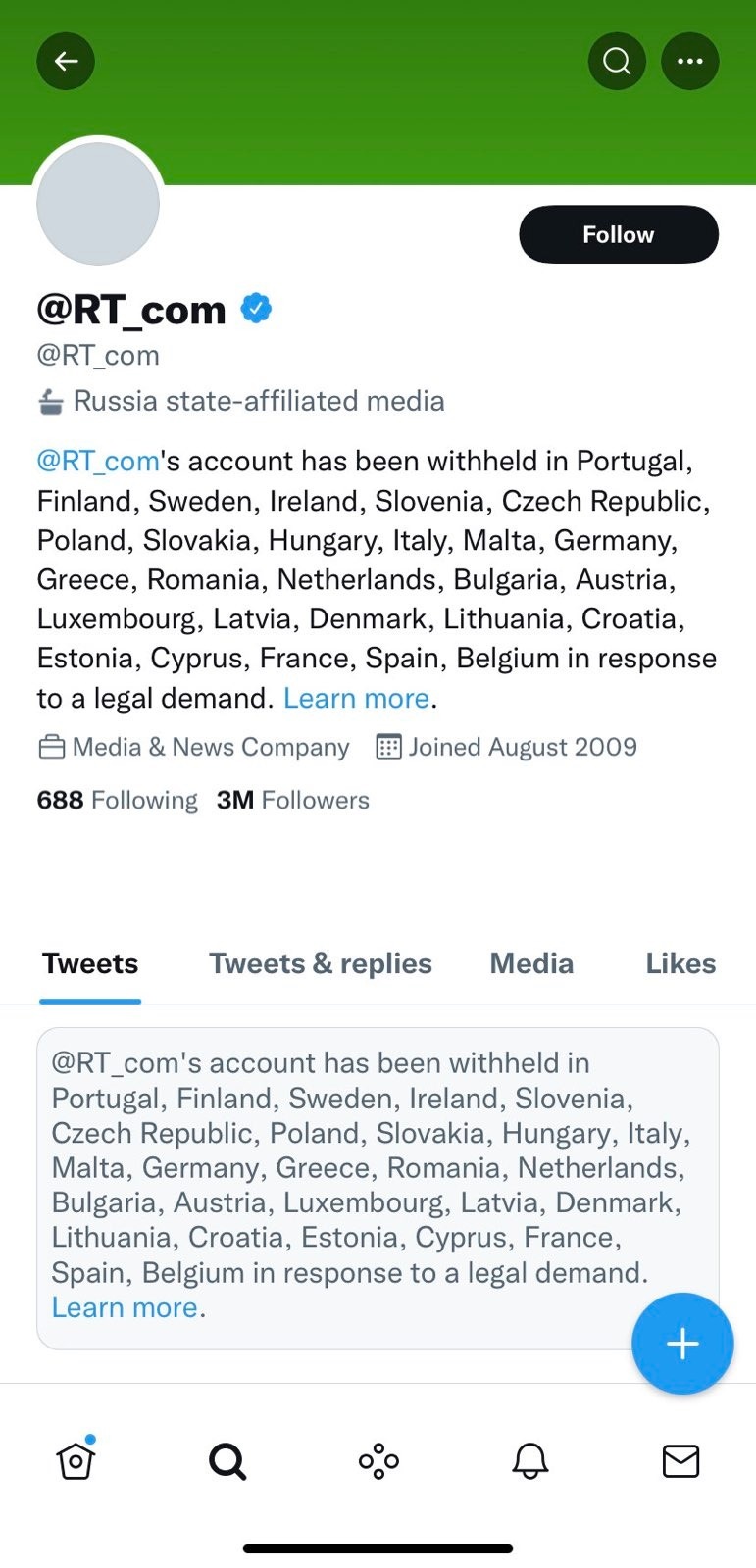
Task: Click Learn more in withheld notice box
Action: [x=125, y=1307]
